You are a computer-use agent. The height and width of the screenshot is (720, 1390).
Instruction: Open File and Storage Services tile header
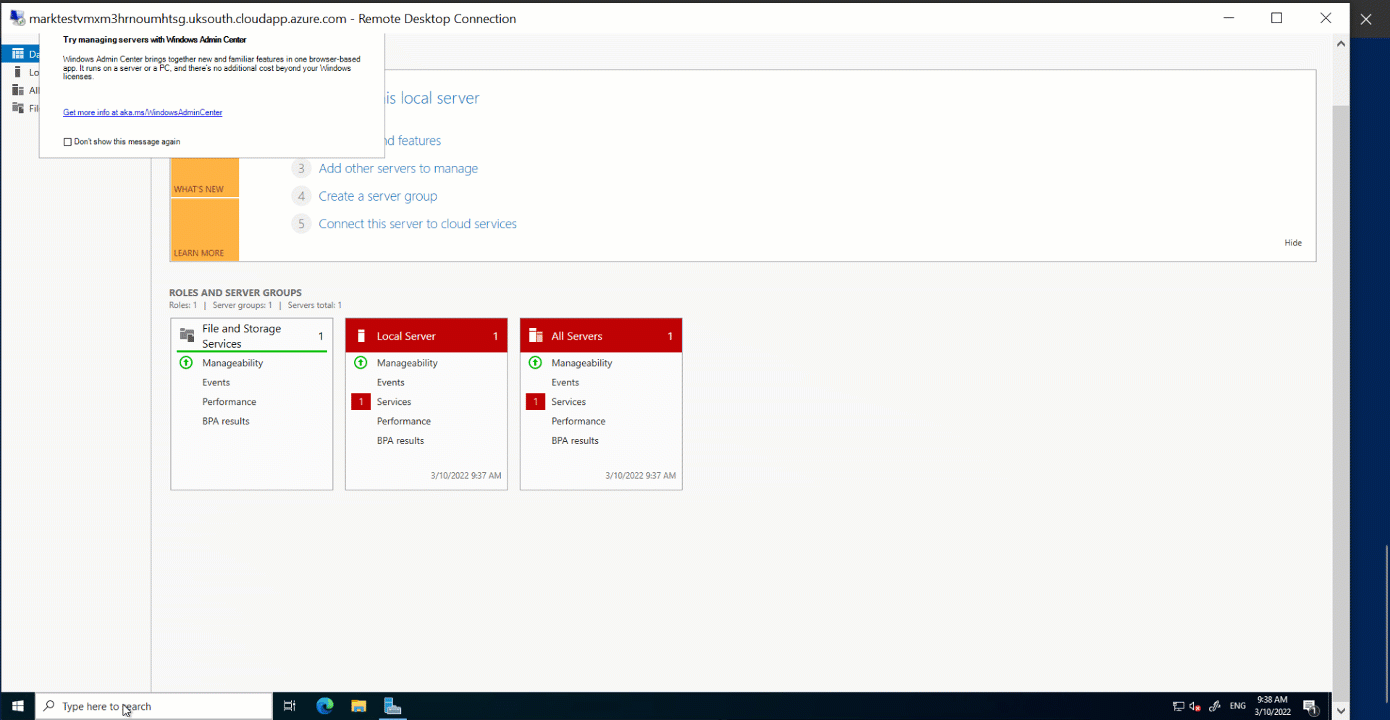[252, 336]
